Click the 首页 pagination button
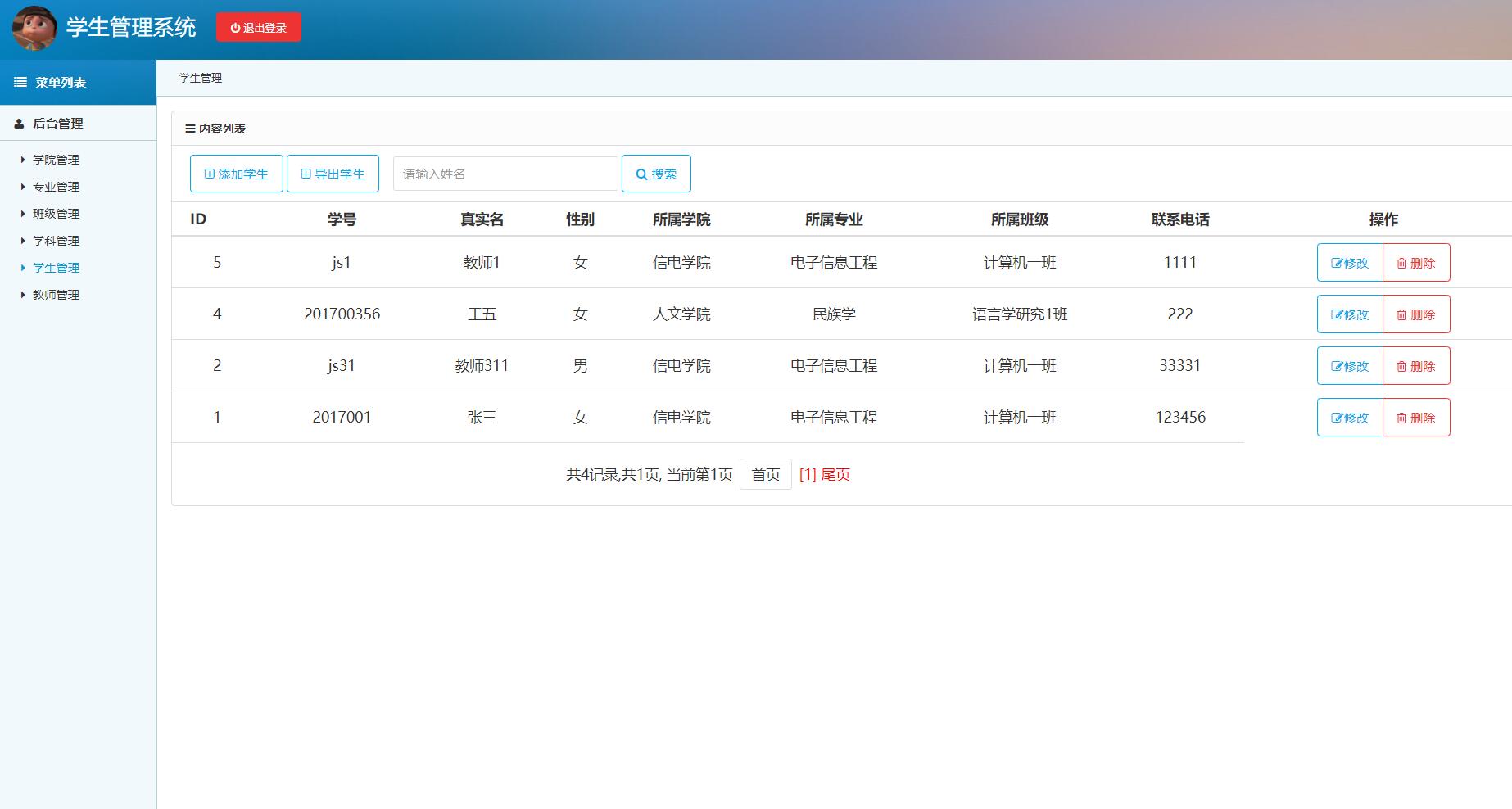This screenshot has width=1512, height=809. (x=764, y=474)
